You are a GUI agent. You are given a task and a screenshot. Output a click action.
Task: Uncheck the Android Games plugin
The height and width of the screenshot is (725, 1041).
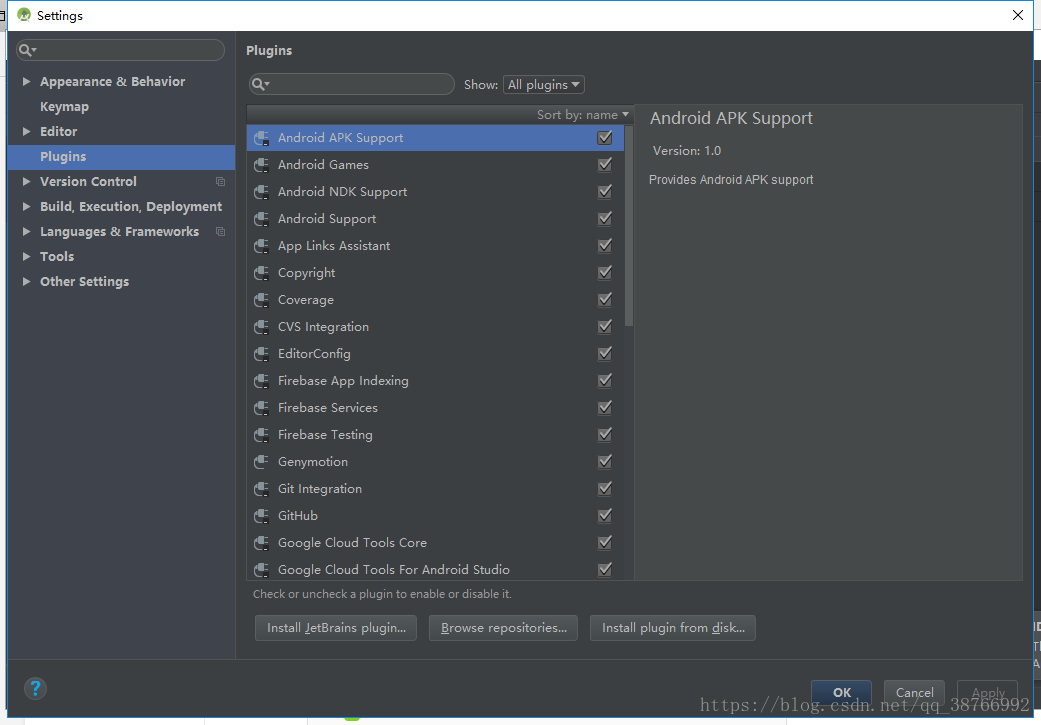click(605, 165)
